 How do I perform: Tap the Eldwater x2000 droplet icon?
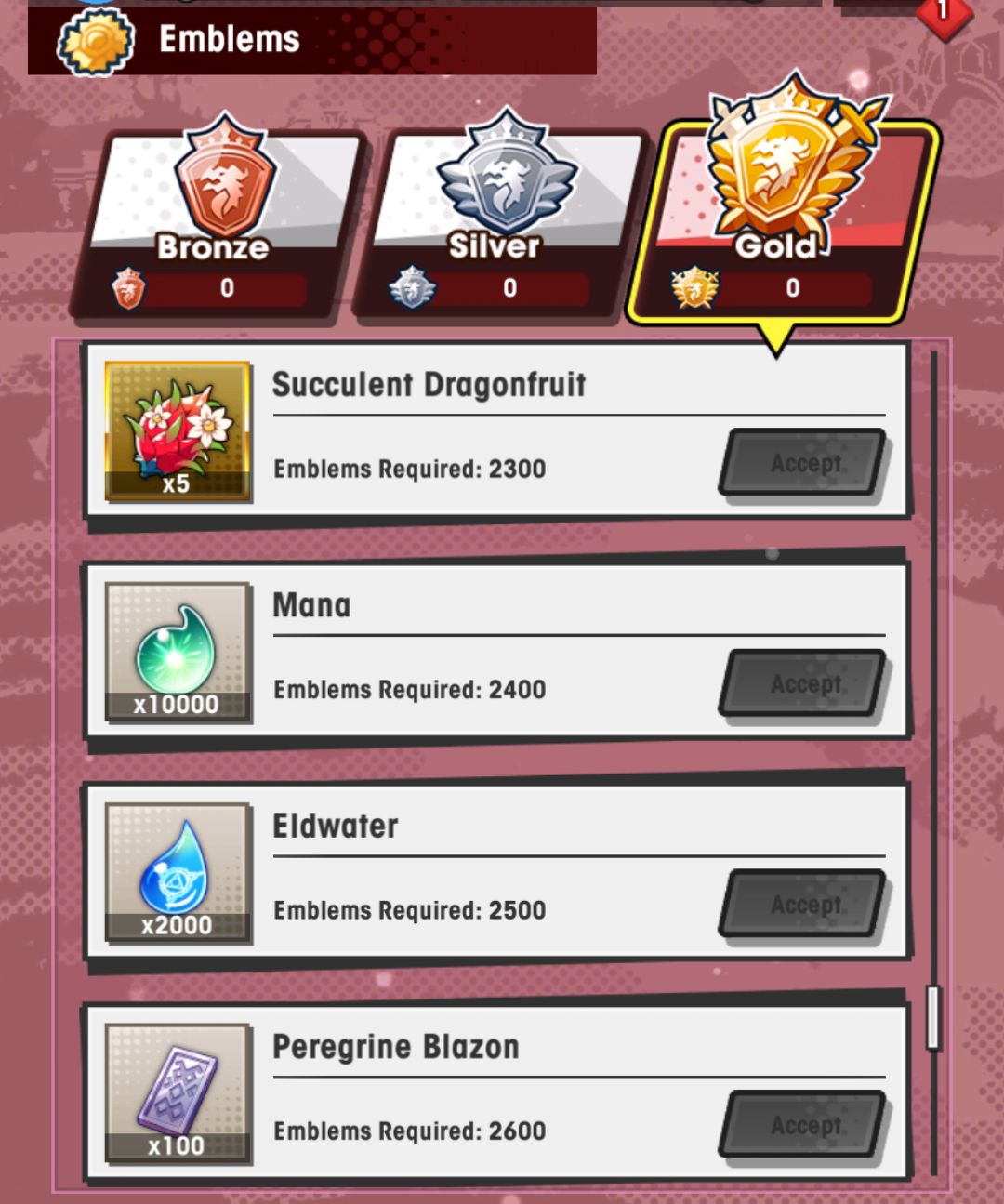(x=177, y=873)
